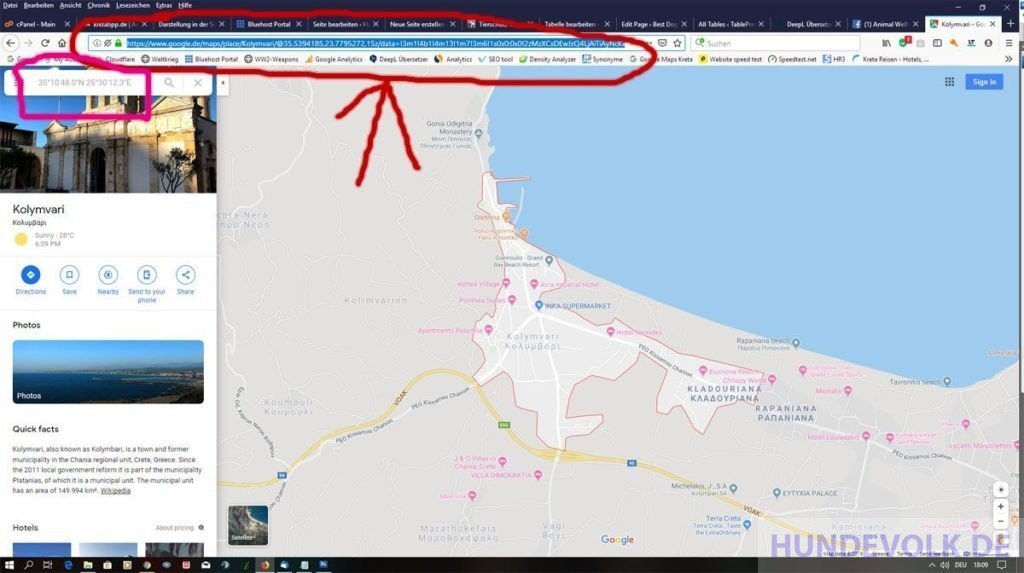Click the Directions icon for Kolymvari
This screenshot has width=1024, height=573.
(30, 275)
